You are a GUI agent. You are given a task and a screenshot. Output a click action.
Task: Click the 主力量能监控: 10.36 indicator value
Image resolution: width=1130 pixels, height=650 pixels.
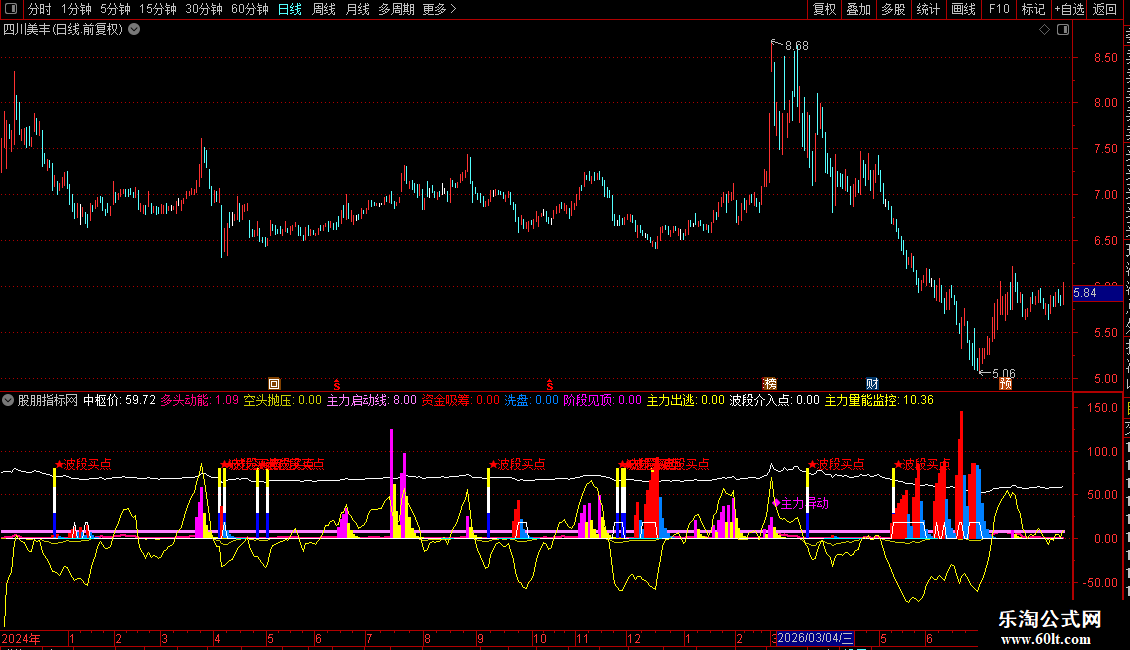coord(879,400)
